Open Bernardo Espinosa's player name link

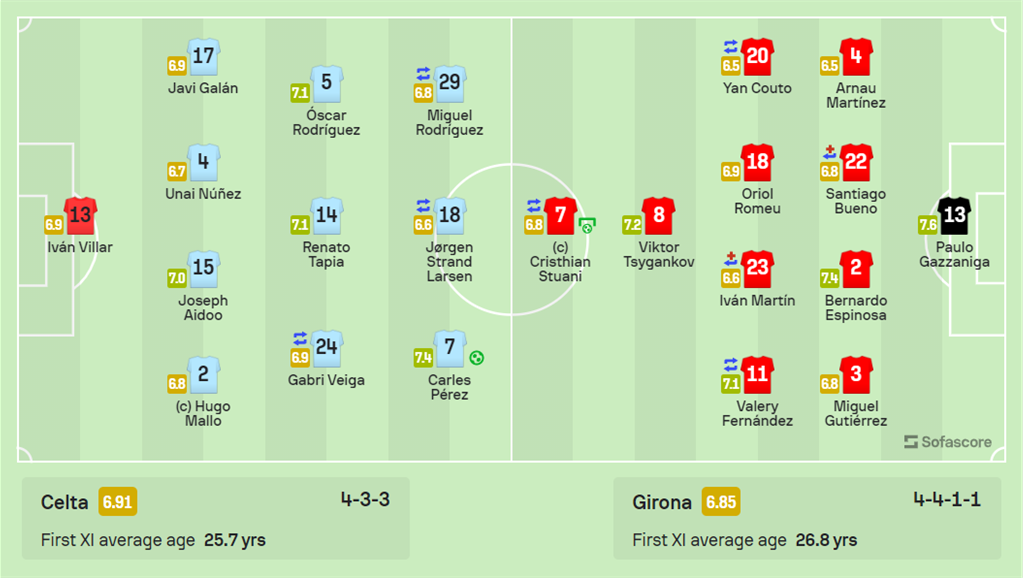pyautogui.click(x=855, y=308)
